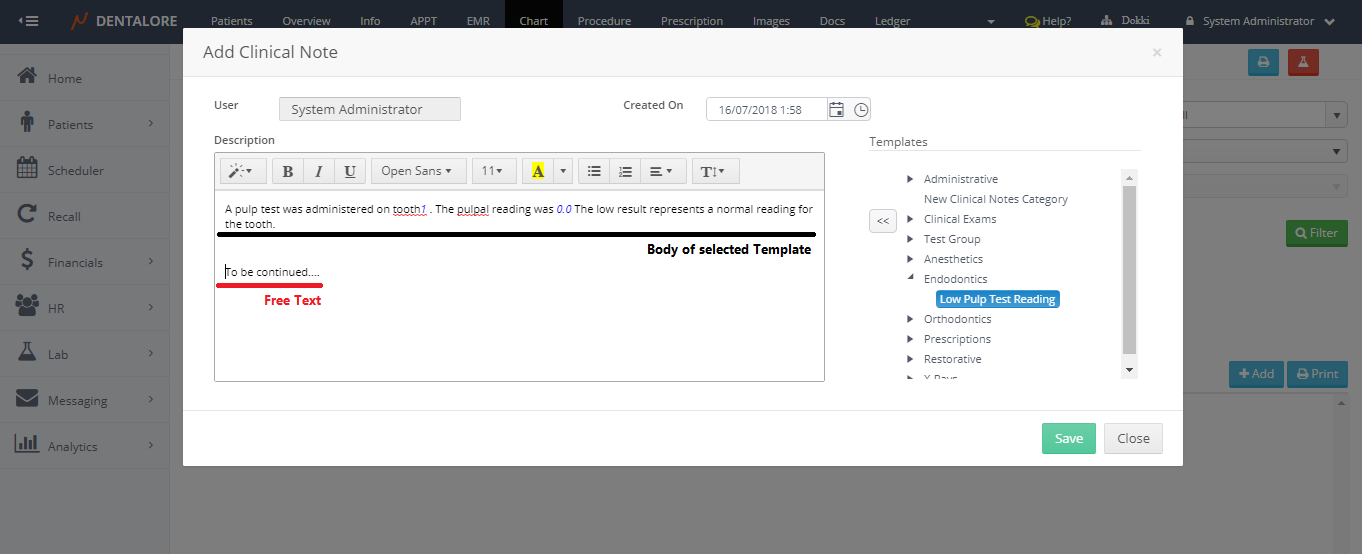Viewport: 1362px width, 554px height.
Task: Open the clock time picker icon
Action: [x=861, y=110]
